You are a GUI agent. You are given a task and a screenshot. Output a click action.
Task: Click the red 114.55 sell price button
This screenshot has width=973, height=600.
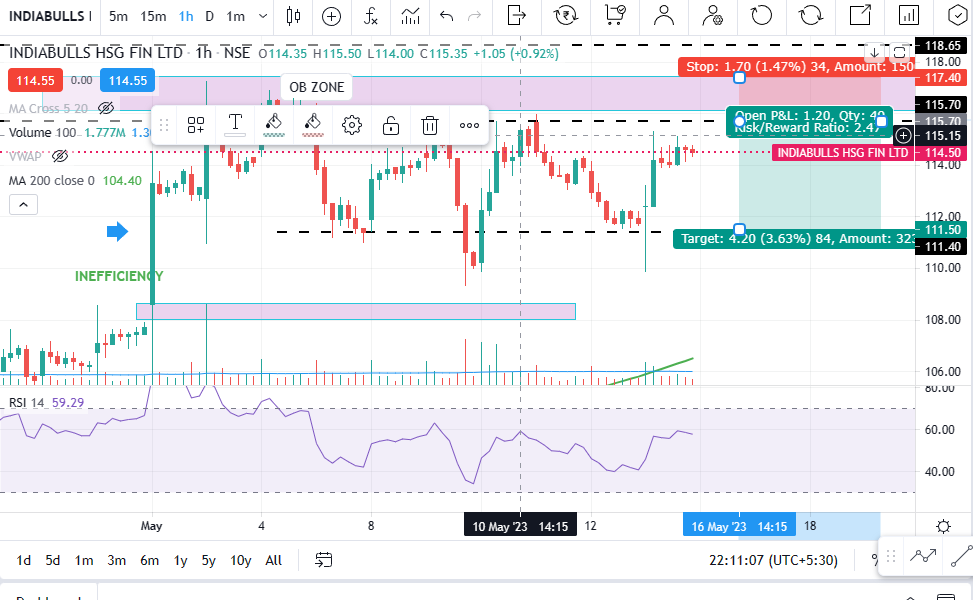point(35,81)
